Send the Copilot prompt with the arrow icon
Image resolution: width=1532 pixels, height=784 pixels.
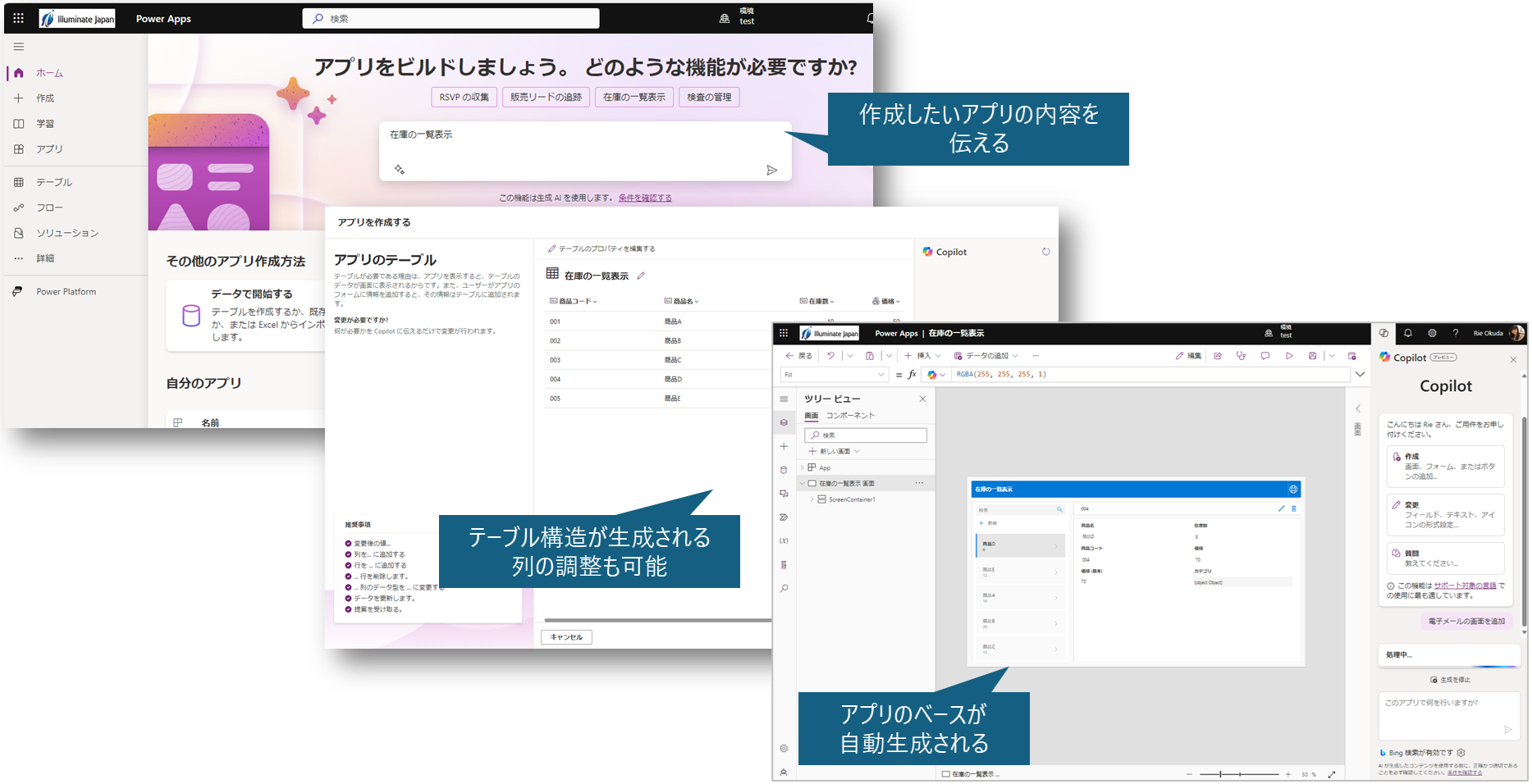pyautogui.click(x=771, y=170)
